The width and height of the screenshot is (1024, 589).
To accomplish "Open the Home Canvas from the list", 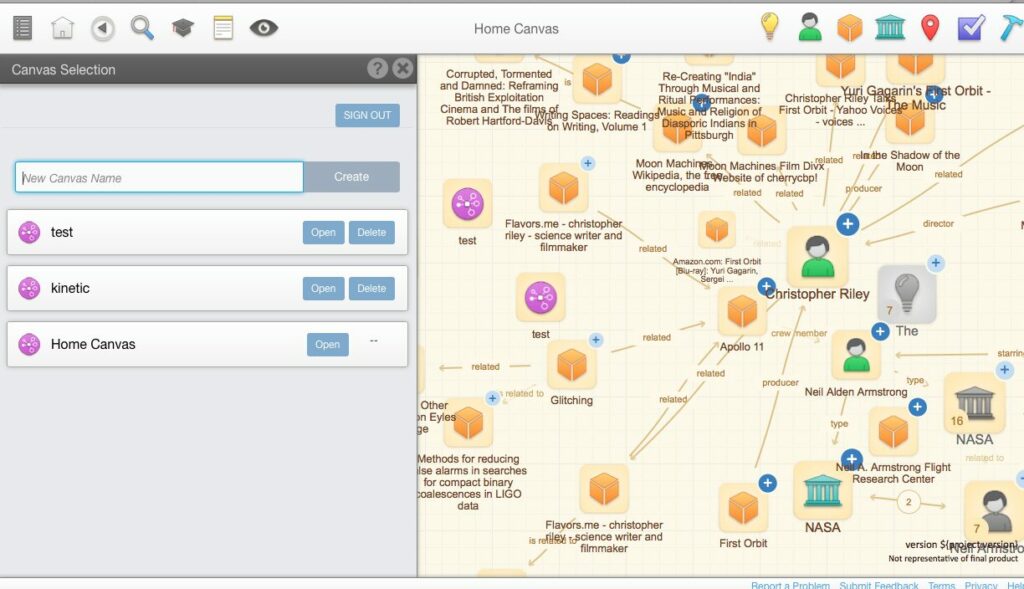I will (327, 345).
